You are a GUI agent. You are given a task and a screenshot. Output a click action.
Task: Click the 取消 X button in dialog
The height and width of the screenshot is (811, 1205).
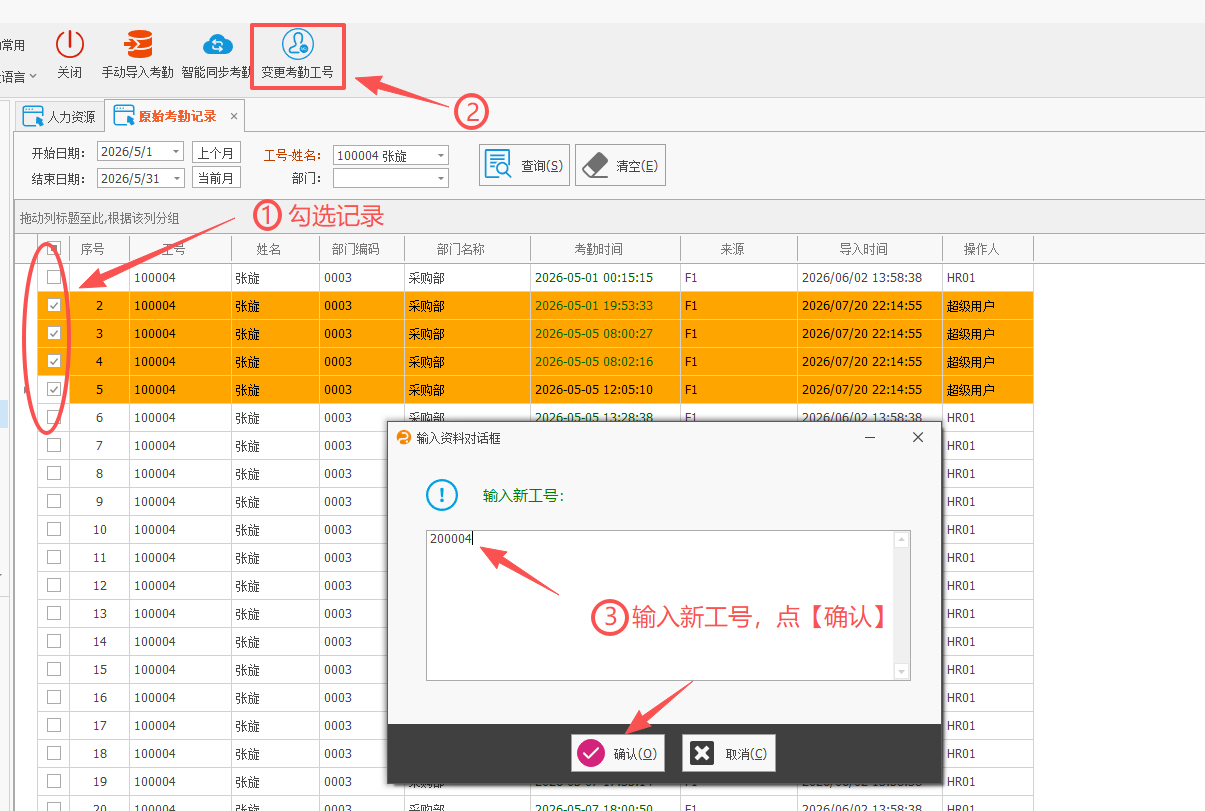[729, 753]
